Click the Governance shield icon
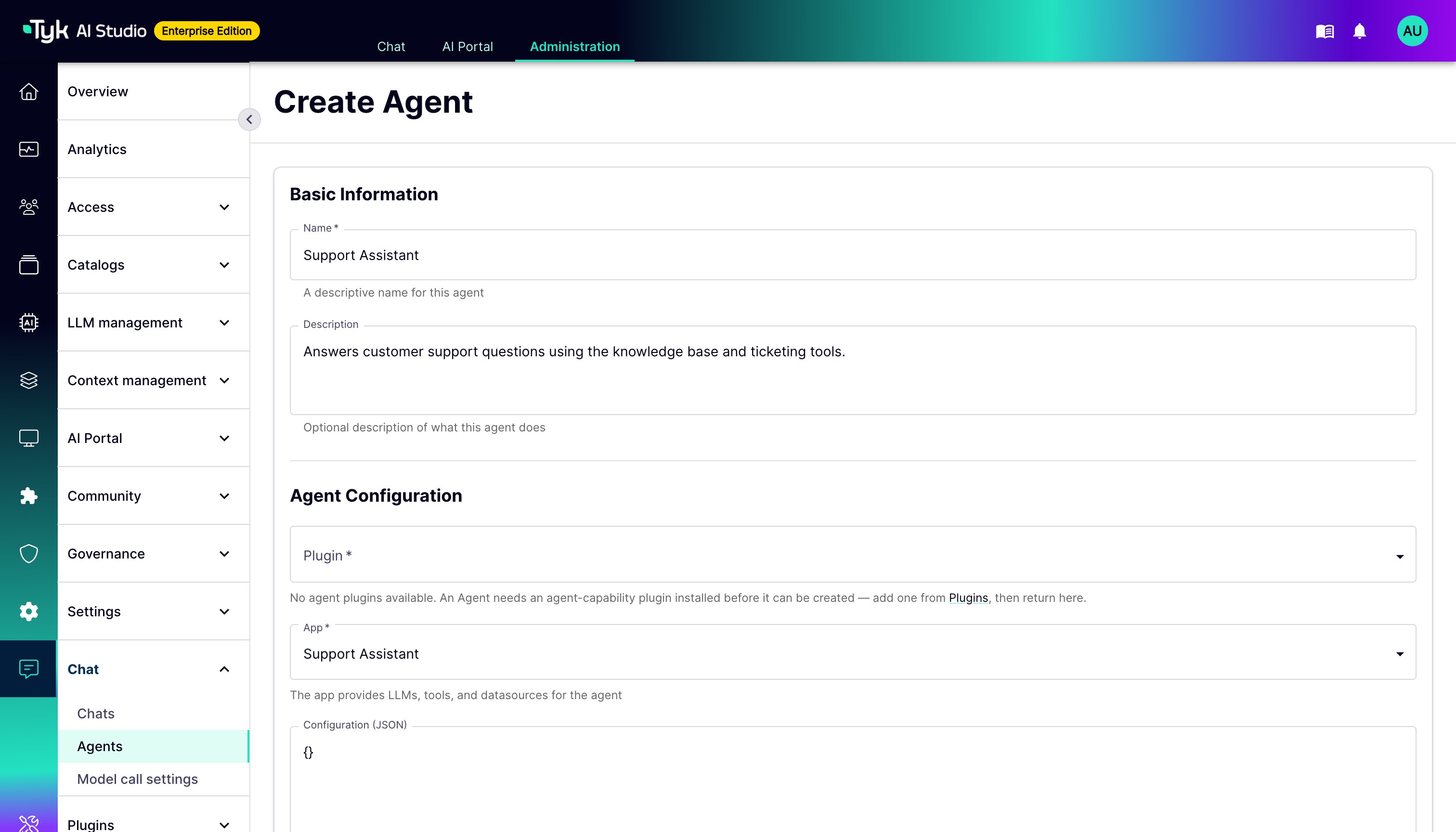 tap(28, 553)
